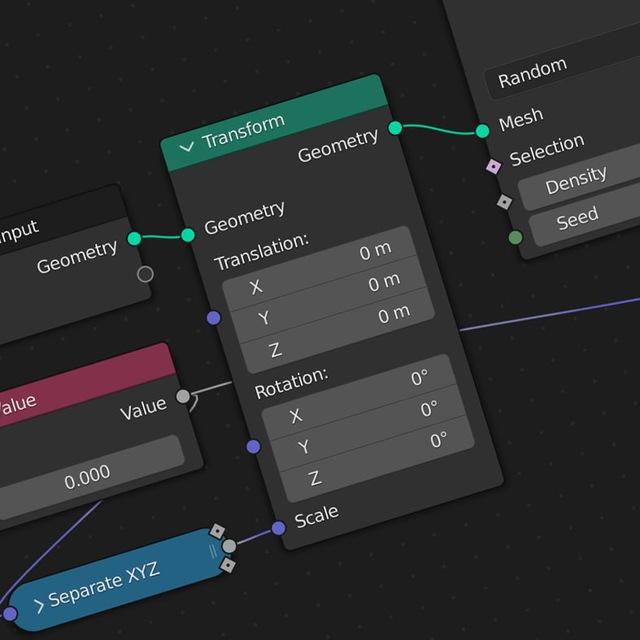Click the Density value field
Image resolution: width=640 pixels, height=640 pixels.
(x=580, y=178)
